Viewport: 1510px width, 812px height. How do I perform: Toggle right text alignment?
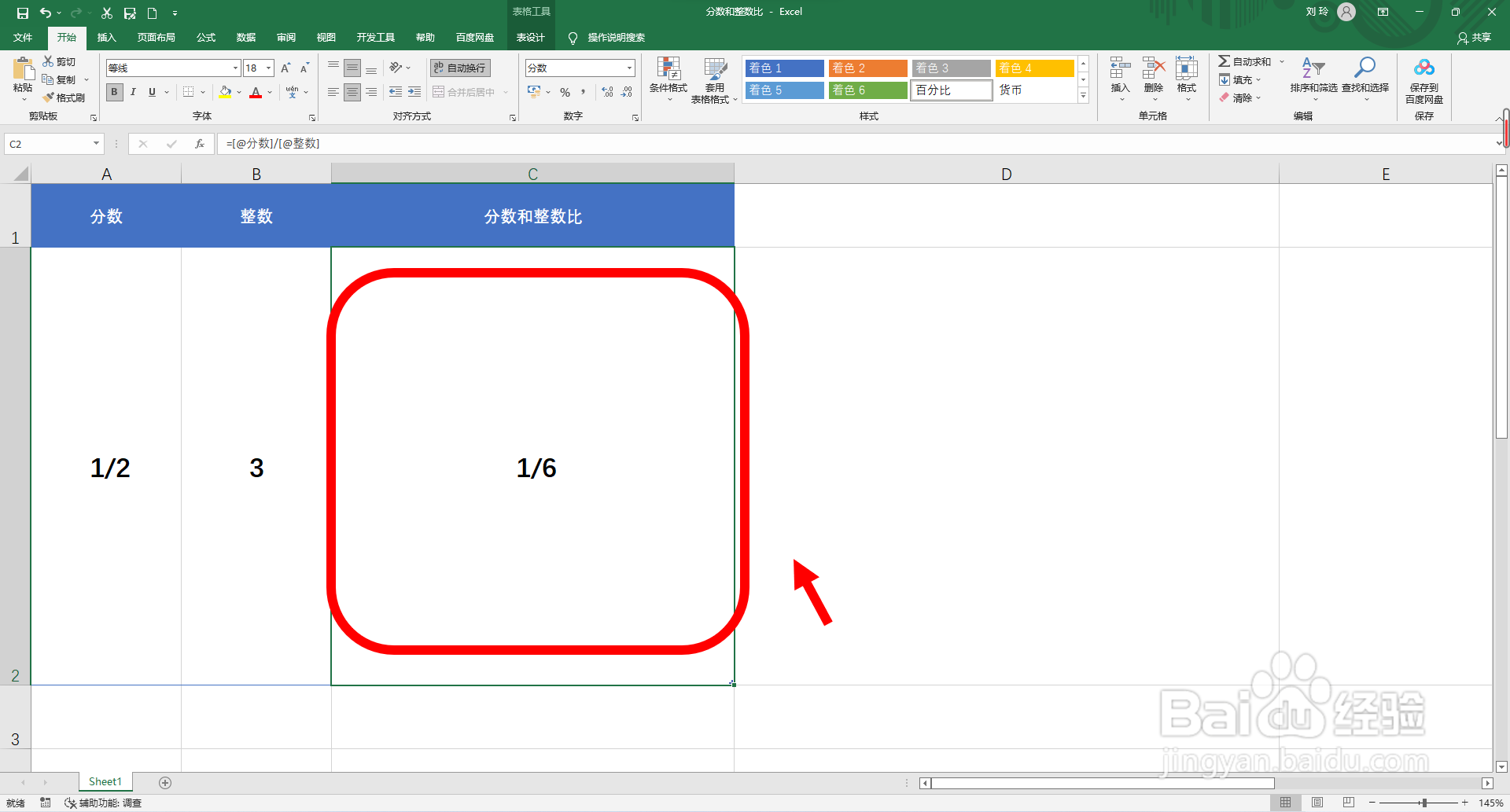point(371,92)
